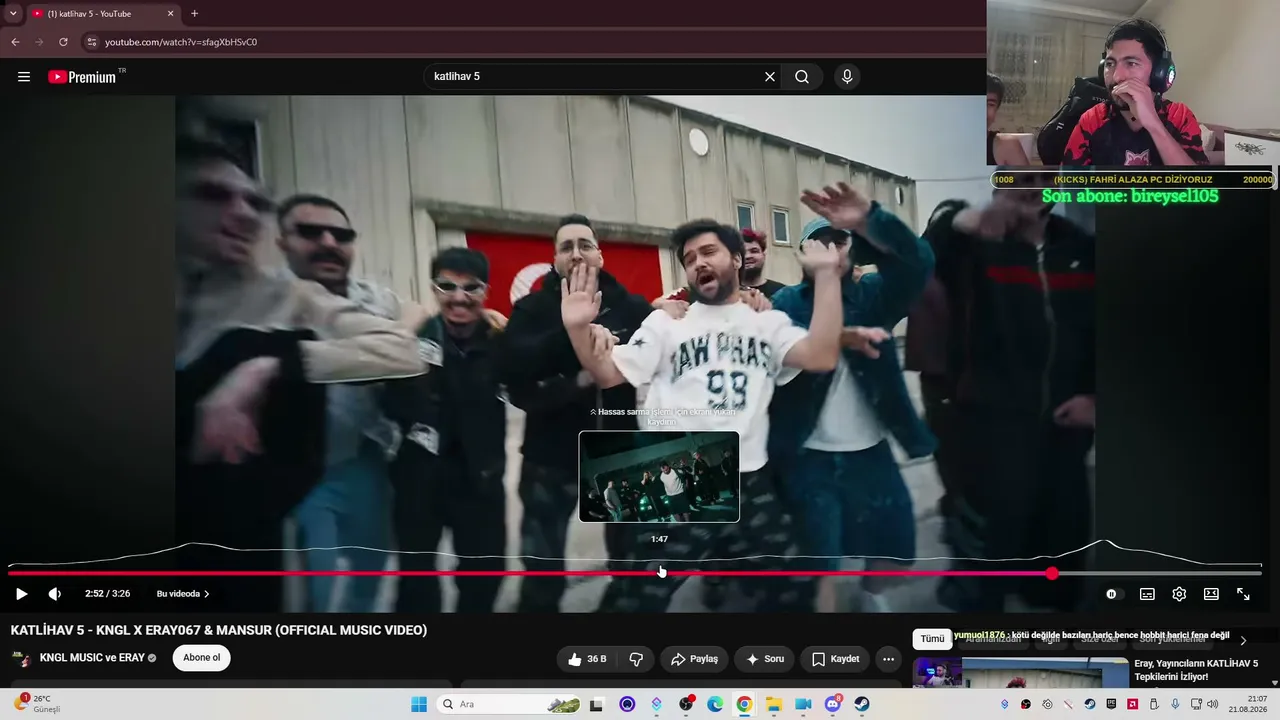Like the video showing 36 B
This screenshot has width=1280, height=720.
pos(587,659)
